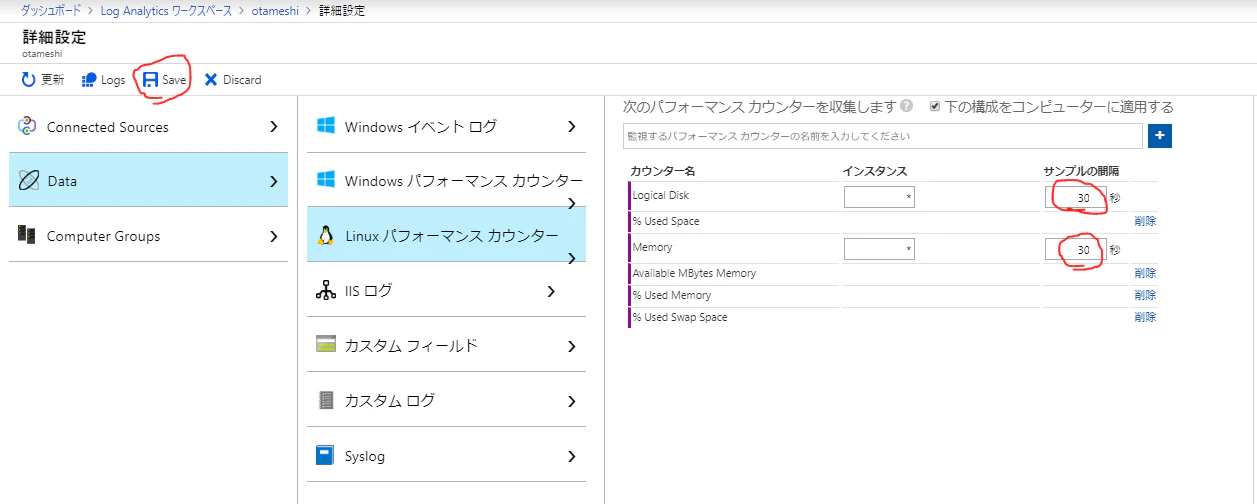Click the refresh (更新) icon
Image resolution: width=1257 pixels, height=504 pixels.
pos(28,79)
